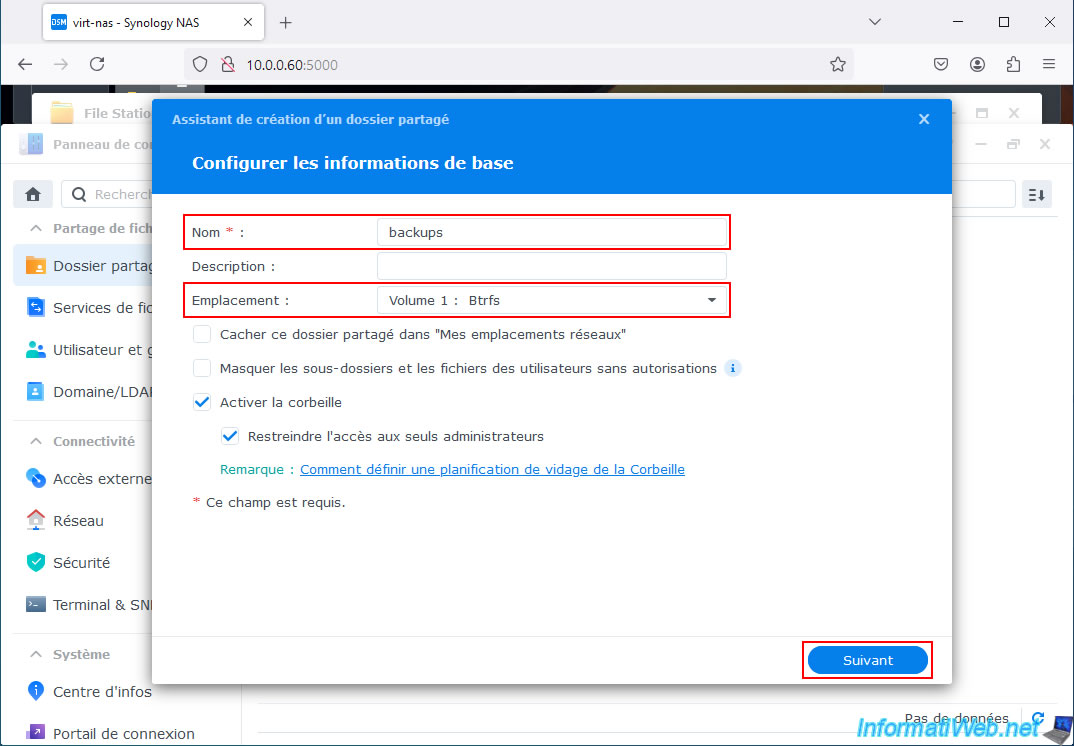Open Sécurité in sidebar
Viewport: 1074px width, 746px height.
tap(82, 562)
